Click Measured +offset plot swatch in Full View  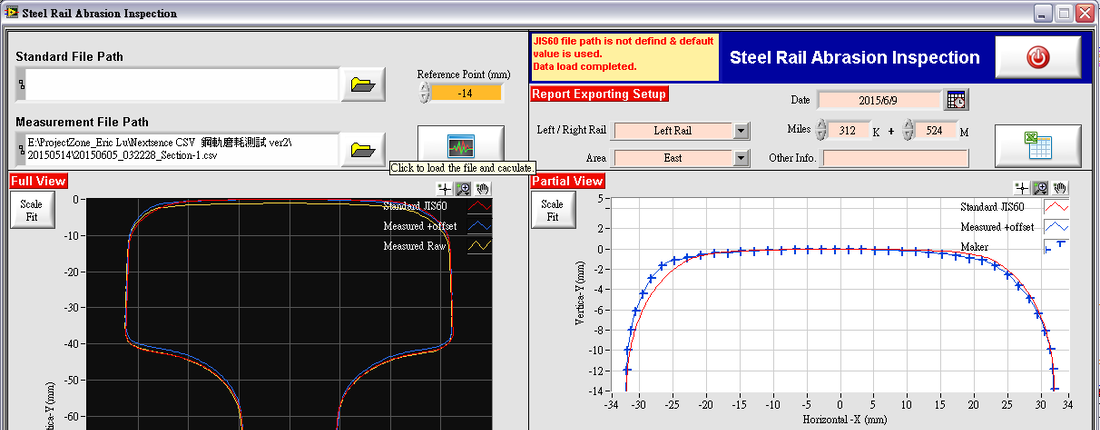(480, 226)
